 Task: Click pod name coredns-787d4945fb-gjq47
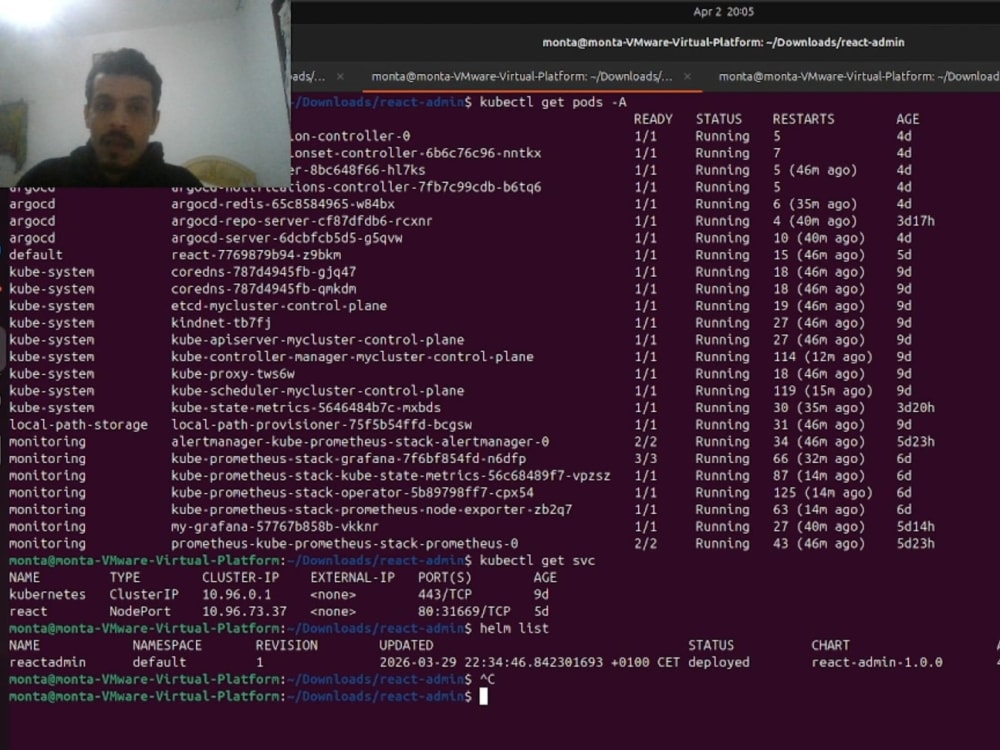click(263, 272)
